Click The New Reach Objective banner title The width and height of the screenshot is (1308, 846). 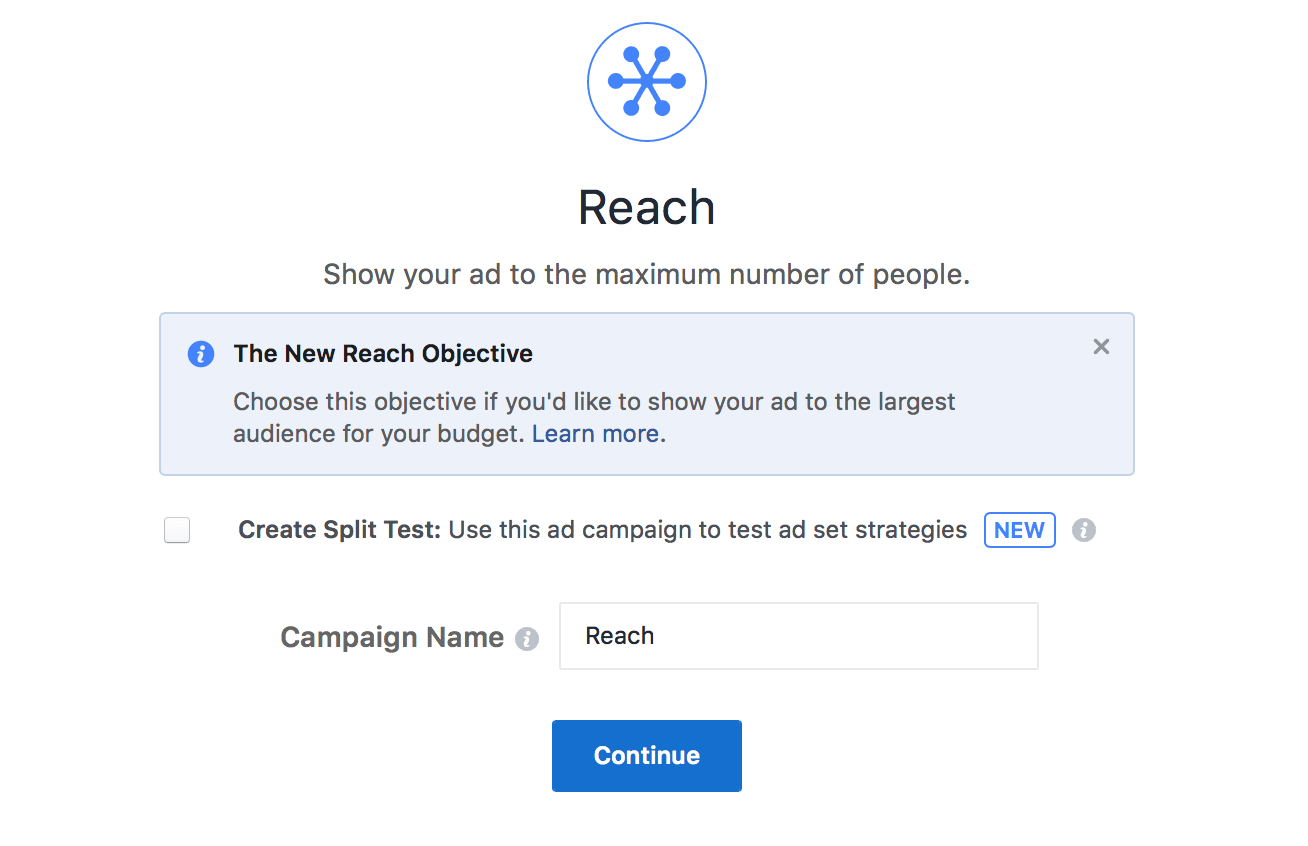click(x=383, y=354)
